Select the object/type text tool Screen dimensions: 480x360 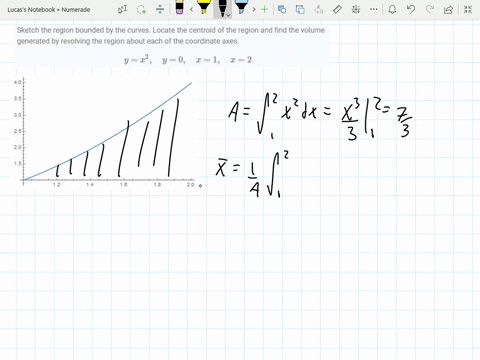click(x=122, y=9)
